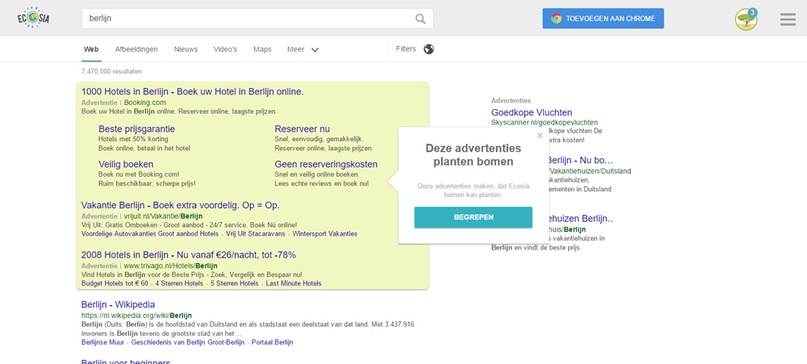Screen dimensions: 807x364
Task: Open the Filters options
Action: pyautogui.click(x=406, y=49)
